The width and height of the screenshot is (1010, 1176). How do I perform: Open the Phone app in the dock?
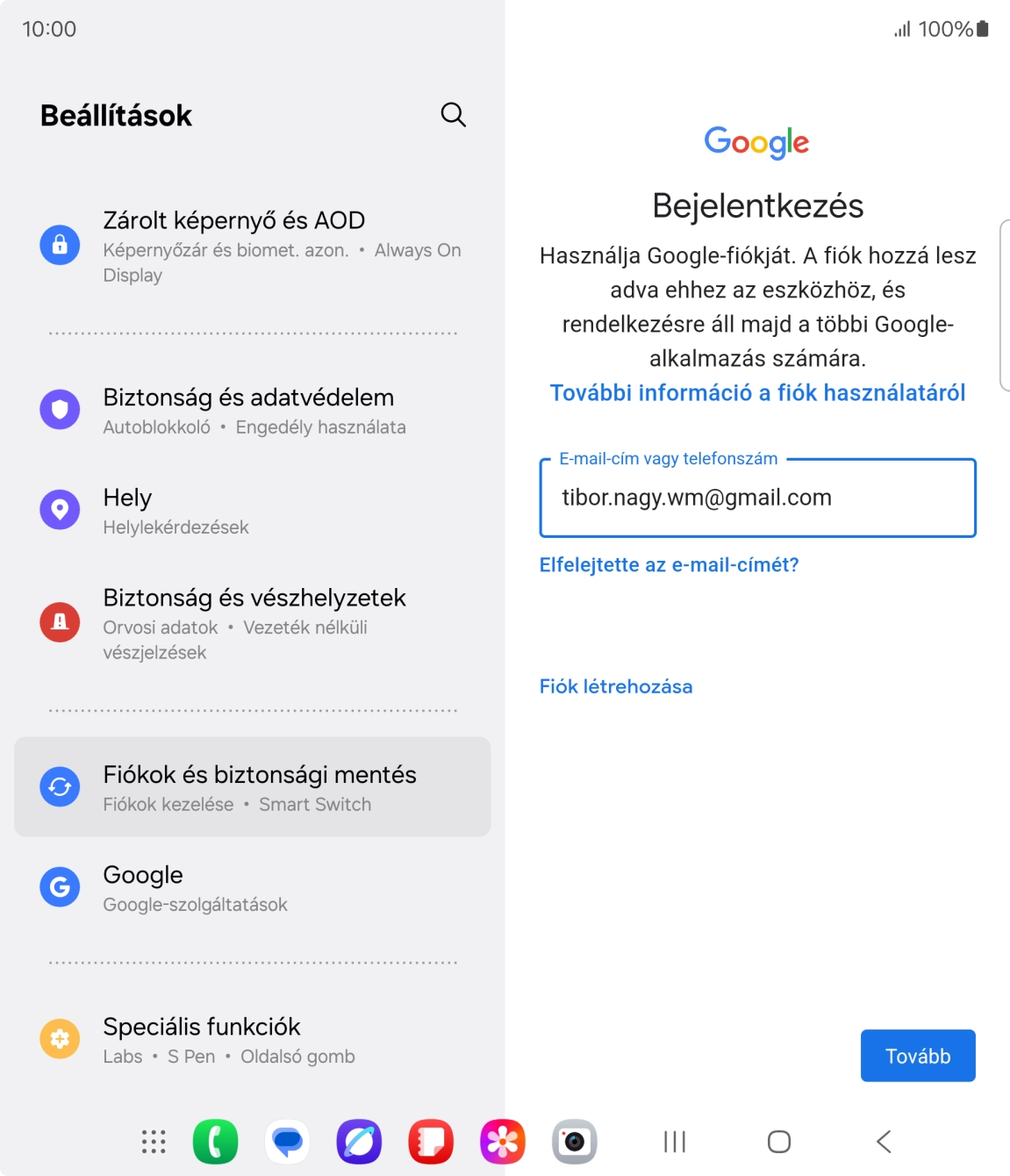tap(215, 1142)
